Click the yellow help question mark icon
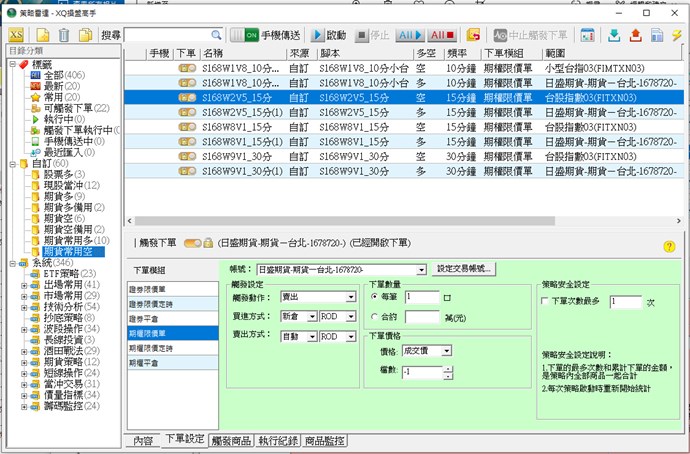 (x=669, y=246)
